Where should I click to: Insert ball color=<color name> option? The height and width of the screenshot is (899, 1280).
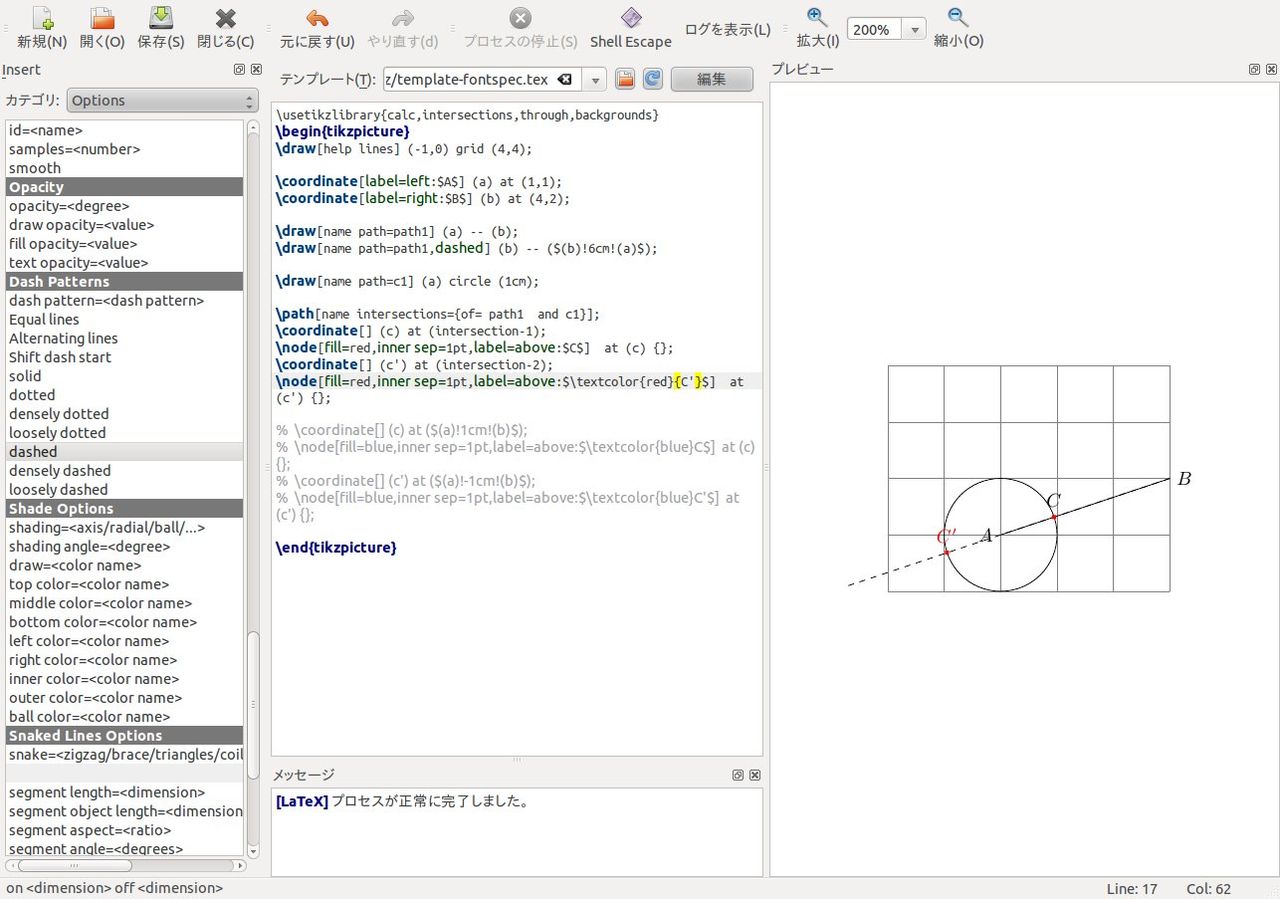[125, 717]
